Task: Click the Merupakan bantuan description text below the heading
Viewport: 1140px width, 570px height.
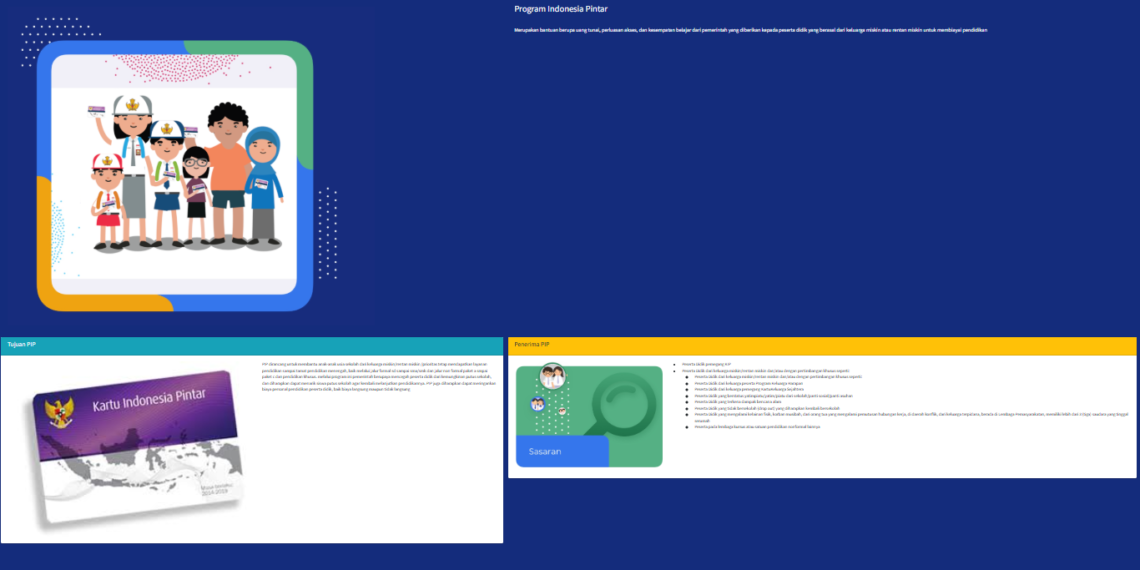Action: click(x=750, y=30)
